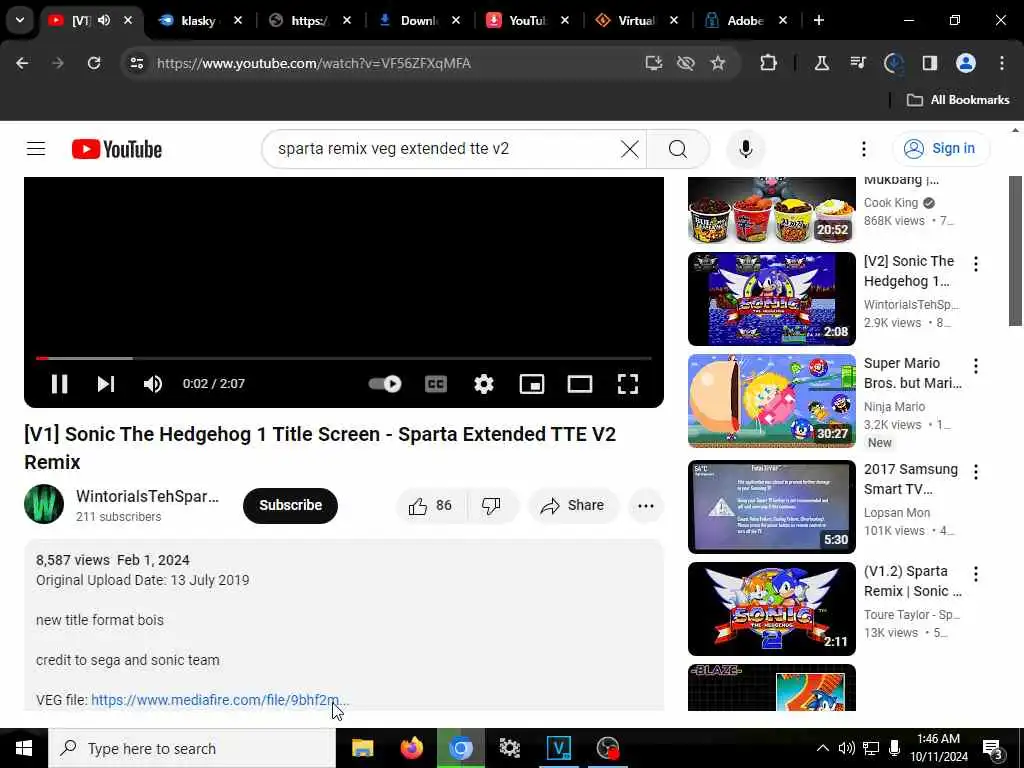Screen dimensions: 1024x768
Task: Install app icon in address bar
Action: coord(653,63)
